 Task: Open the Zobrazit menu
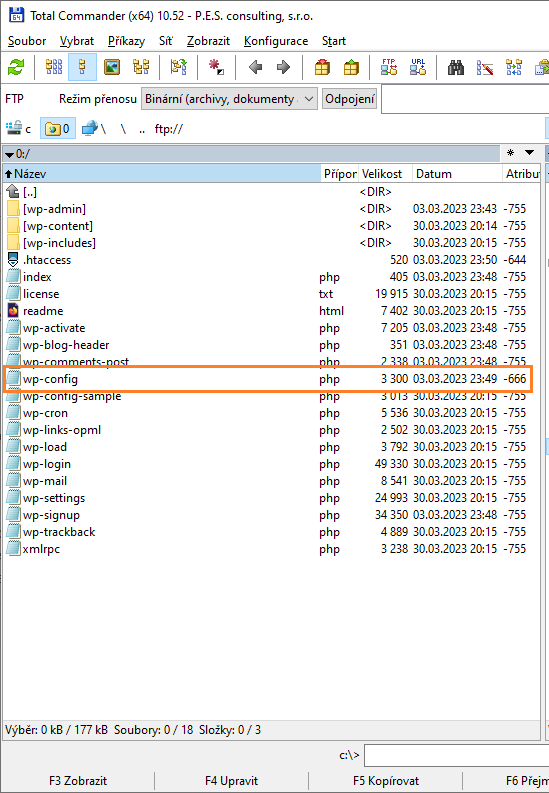(x=208, y=41)
